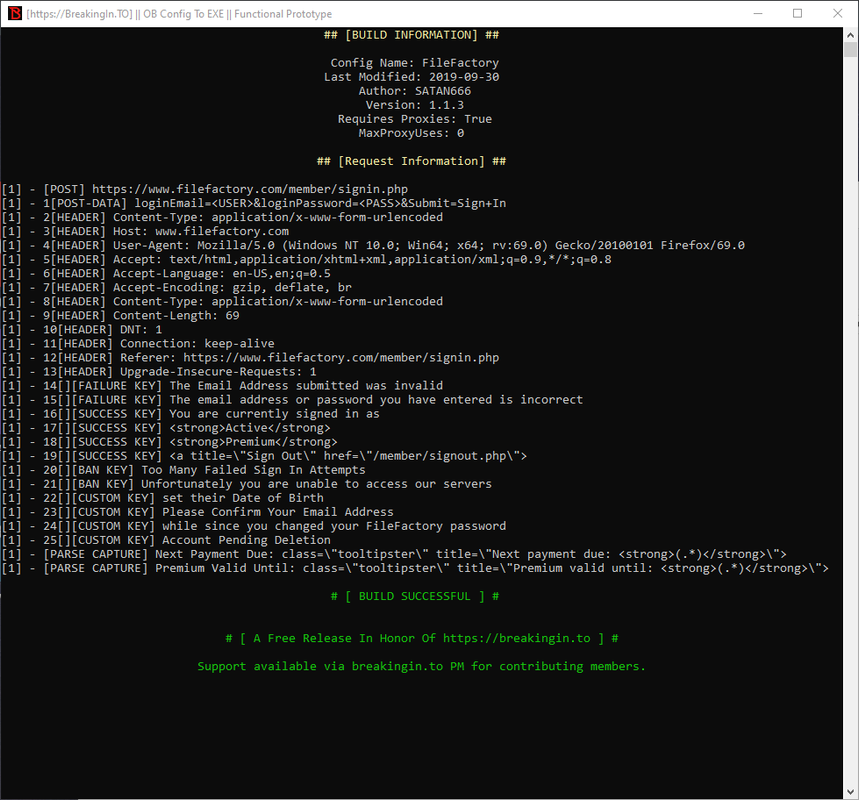Click the '## [Request Information] ##' heading
Viewport: 859px width, 800px height.
[x=411, y=161]
